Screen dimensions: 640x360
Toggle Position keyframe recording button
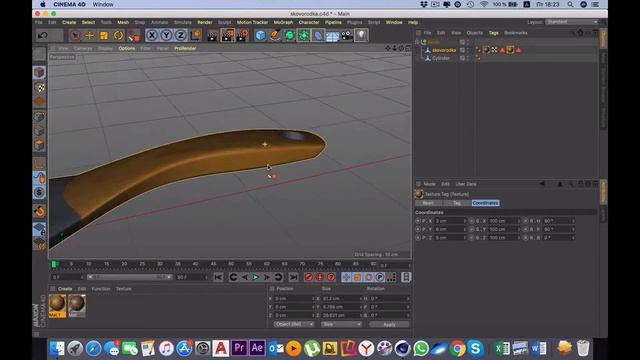(x=346, y=278)
